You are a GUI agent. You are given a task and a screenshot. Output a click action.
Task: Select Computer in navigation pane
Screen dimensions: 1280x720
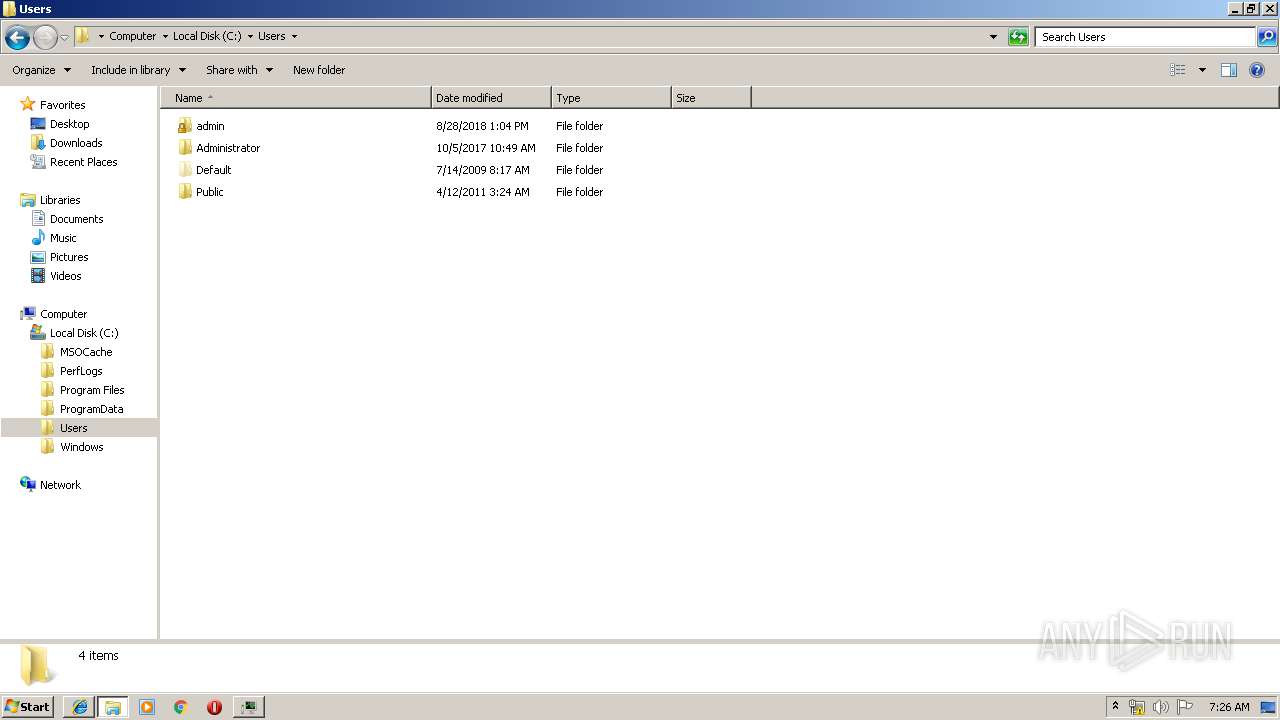63,314
